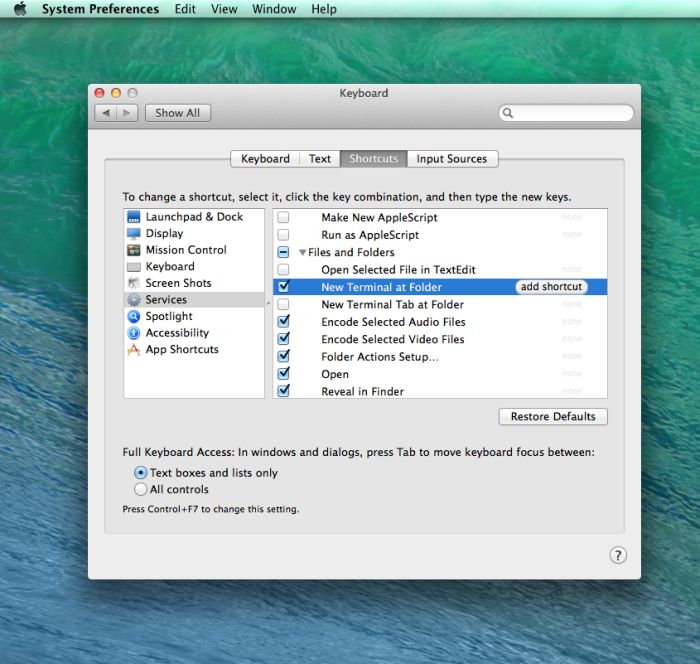Toggle the Files and Folders group checkbox

pos(283,252)
